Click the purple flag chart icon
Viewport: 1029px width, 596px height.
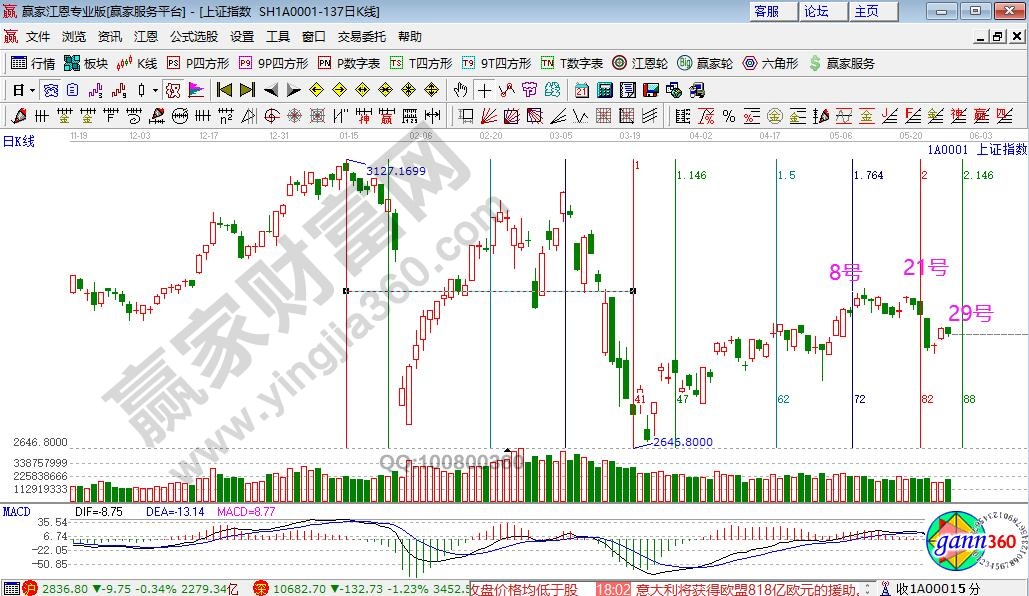click(196, 90)
